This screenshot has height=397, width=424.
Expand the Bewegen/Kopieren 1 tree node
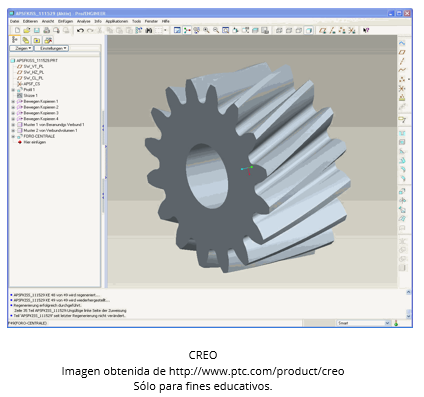13,101
